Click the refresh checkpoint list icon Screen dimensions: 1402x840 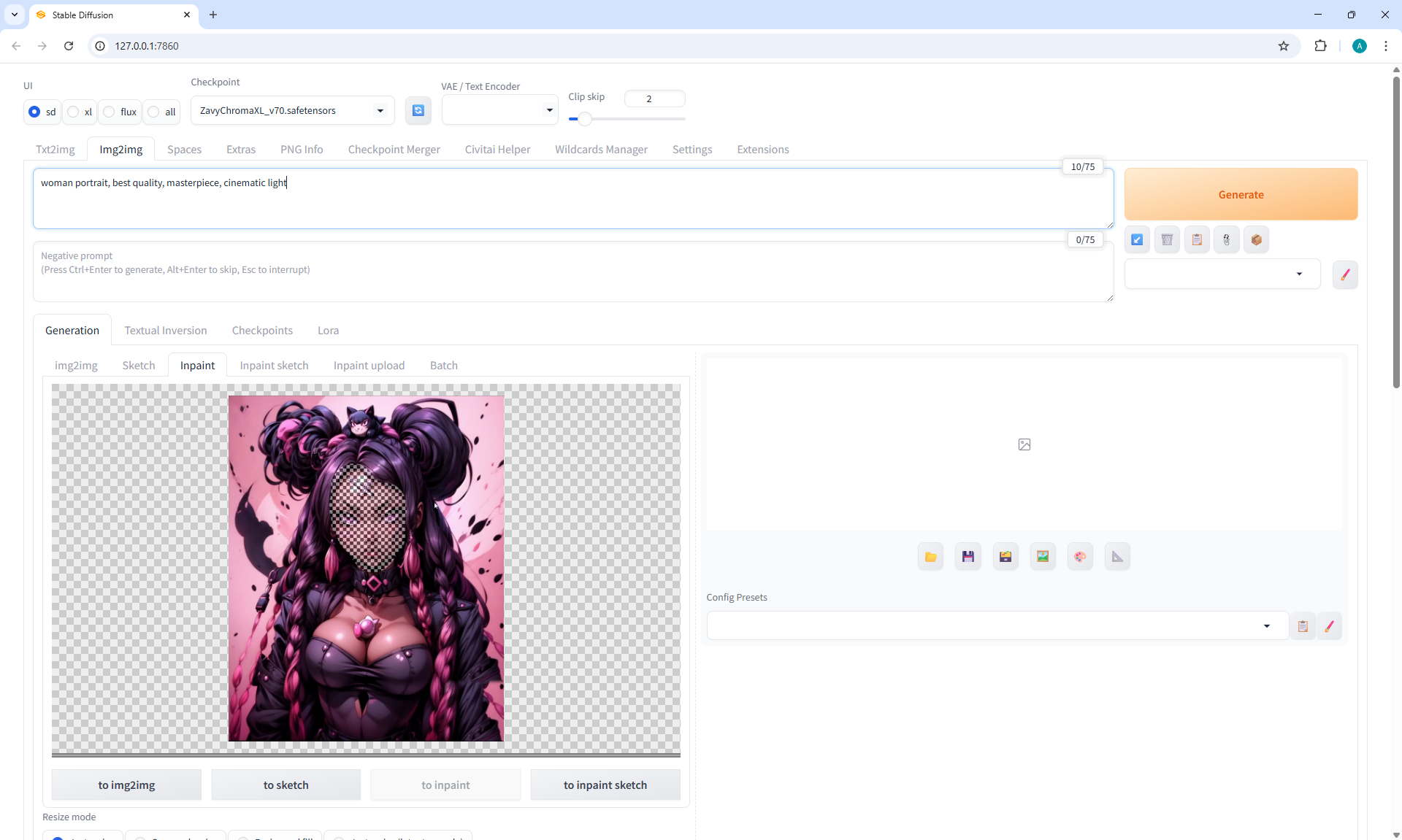coord(418,110)
